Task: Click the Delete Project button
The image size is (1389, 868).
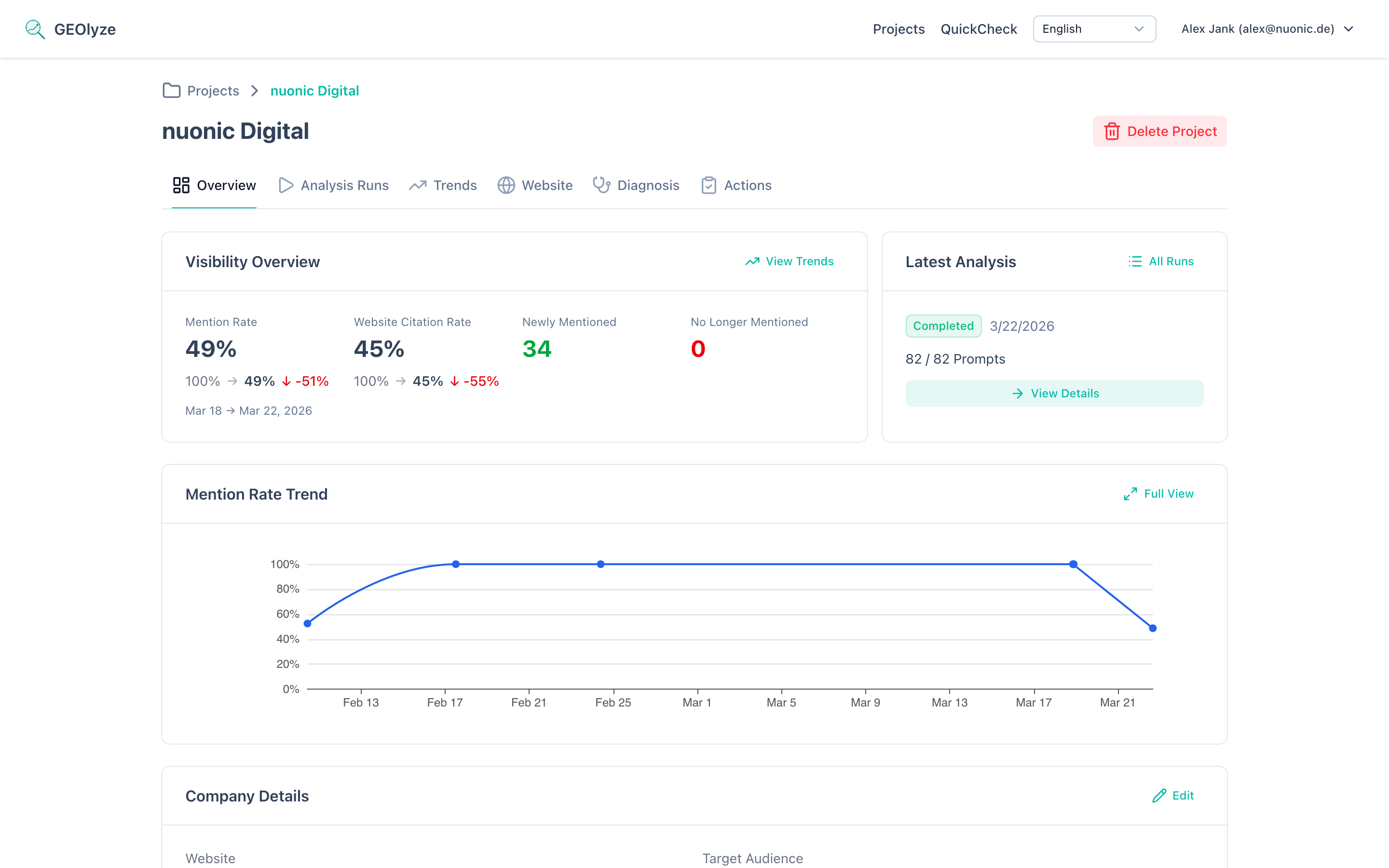Action: click(x=1159, y=131)
